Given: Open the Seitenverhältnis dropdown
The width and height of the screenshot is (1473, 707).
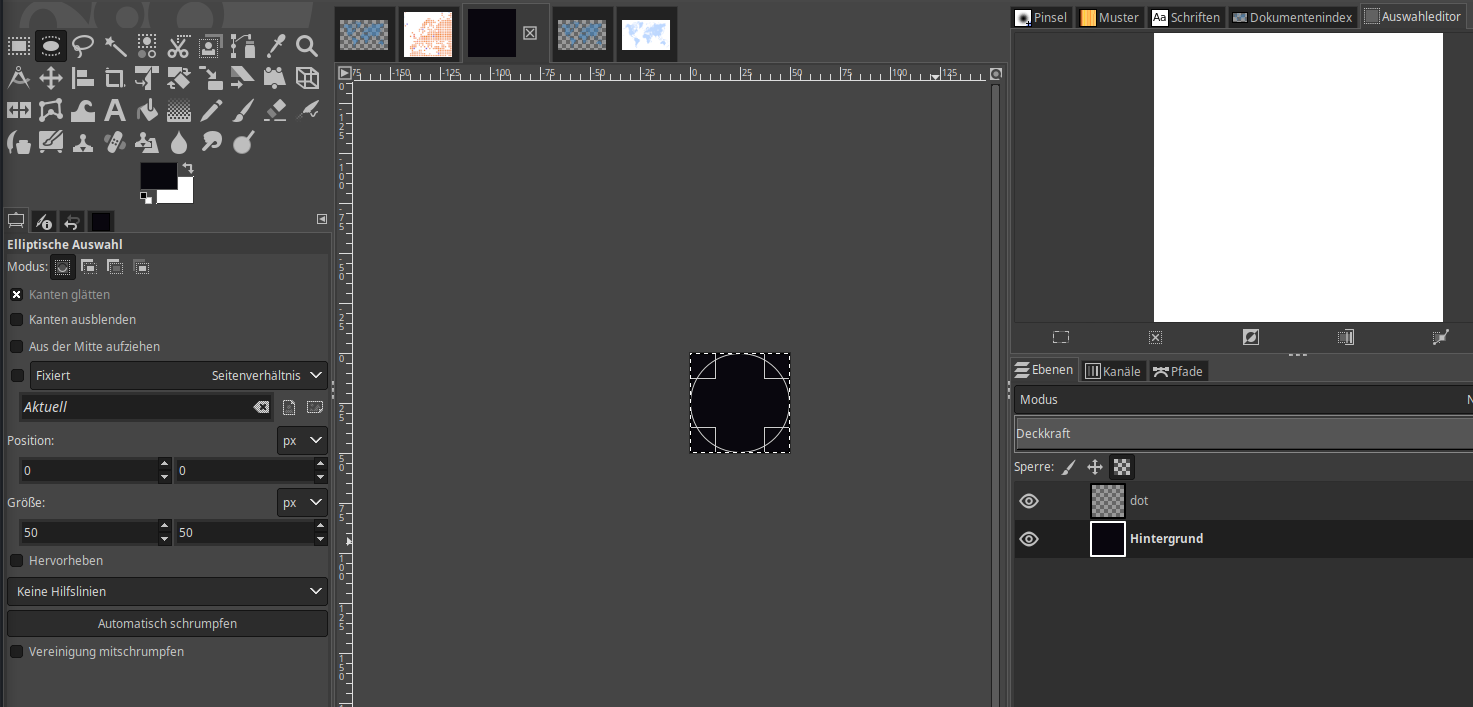Looking at the screenshot, I should pos(268,376).
